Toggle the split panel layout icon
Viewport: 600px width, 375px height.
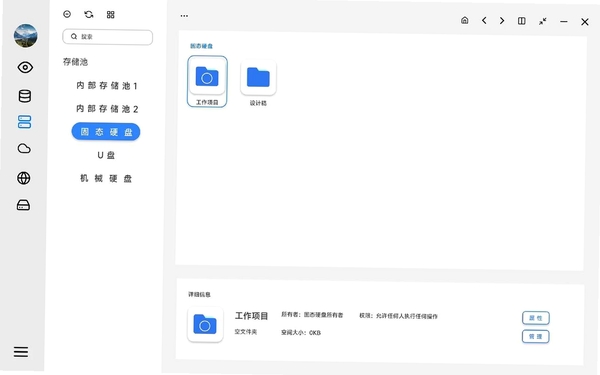[x=522, y=21]
